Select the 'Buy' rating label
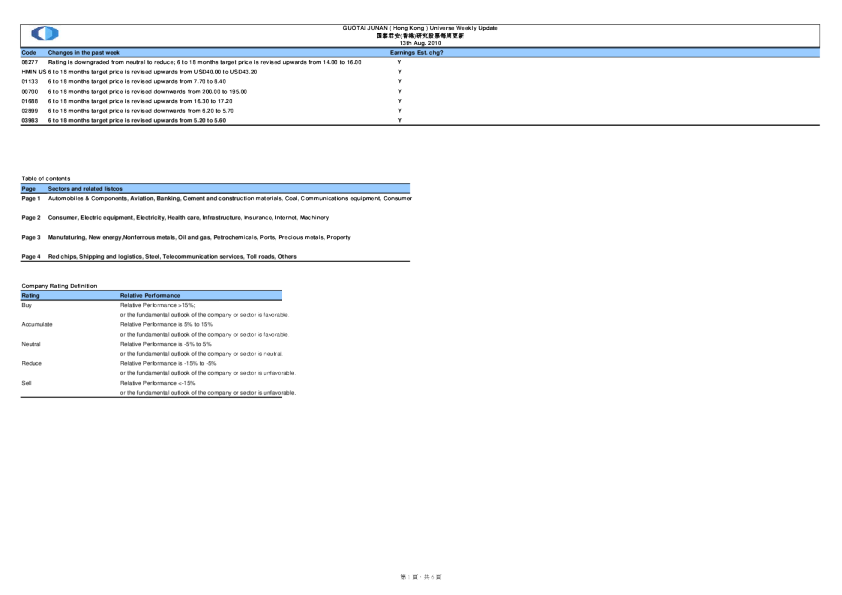842x595 pixels. (x=27, y=304)
